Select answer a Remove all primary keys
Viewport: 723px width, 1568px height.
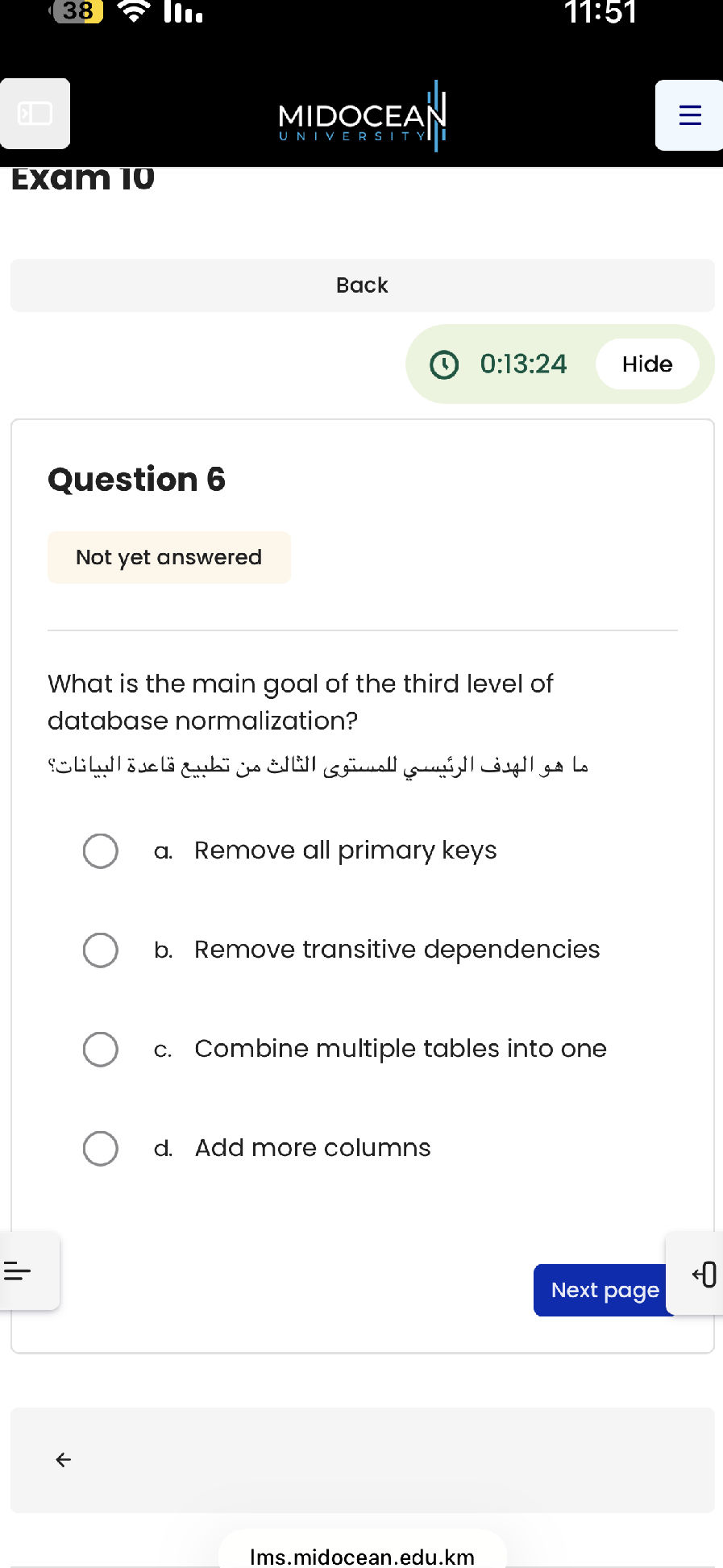(99, 851)
